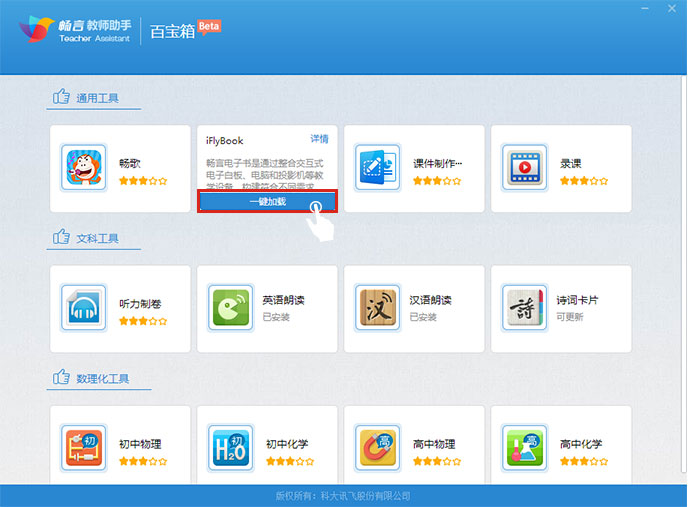This screenshot has height=507, width=688.
Task: Click the iFlyBook card title
Action: point(225,141)
